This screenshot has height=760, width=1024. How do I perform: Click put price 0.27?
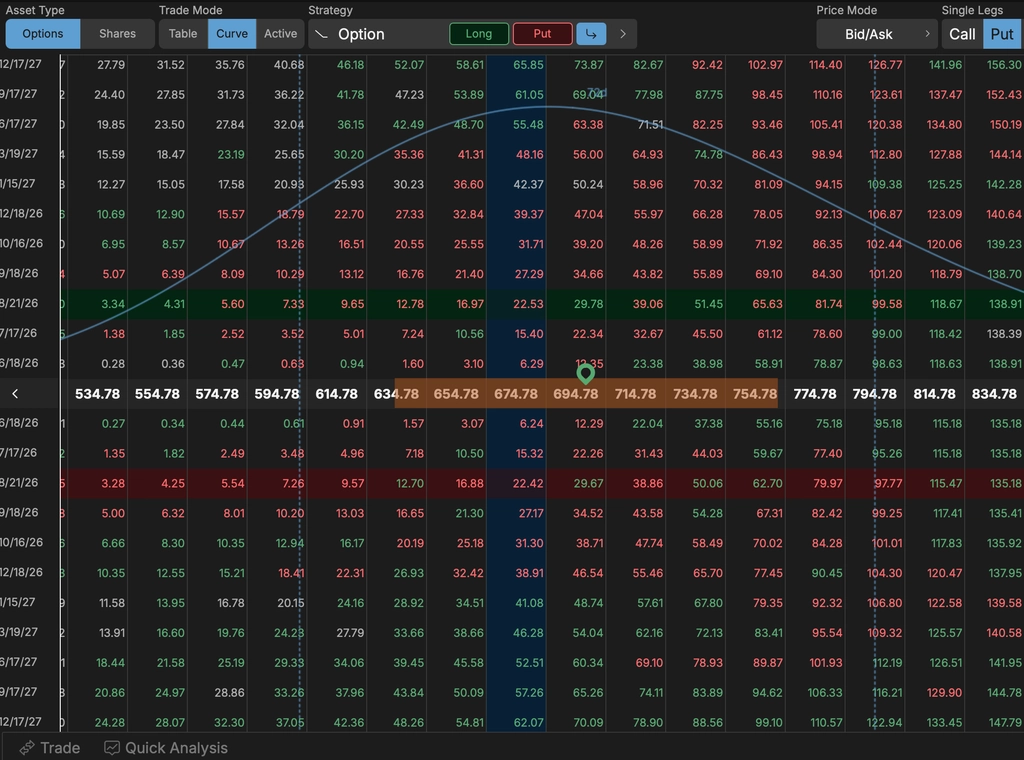(x=113, y=423)
